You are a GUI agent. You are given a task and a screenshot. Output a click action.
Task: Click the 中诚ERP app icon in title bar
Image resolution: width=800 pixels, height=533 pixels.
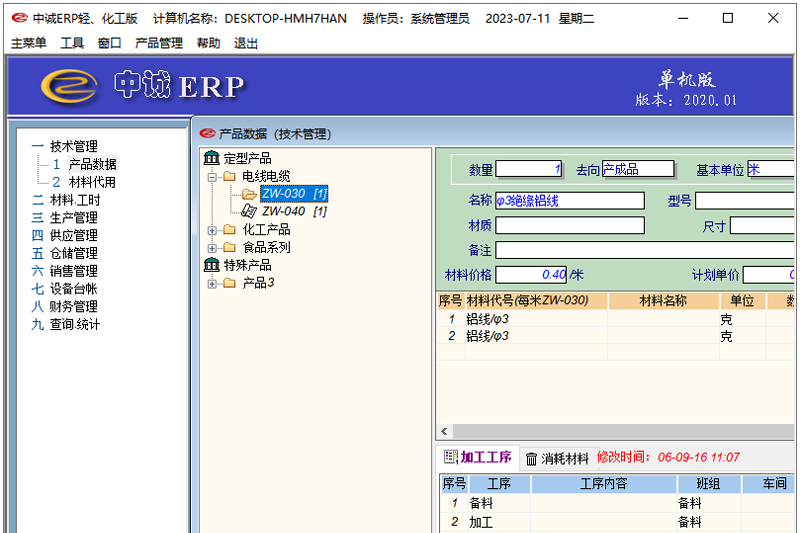19,18
